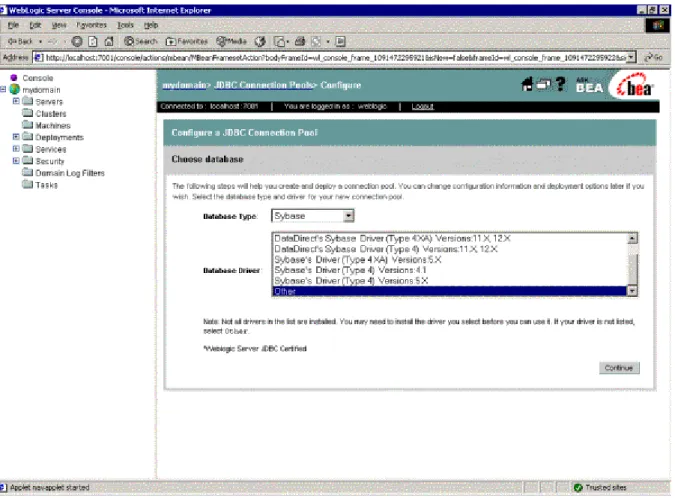The height and width of the screenshot is (498, 675).
Task: Click the question mark Help icon
Action: tap(560, 84)
